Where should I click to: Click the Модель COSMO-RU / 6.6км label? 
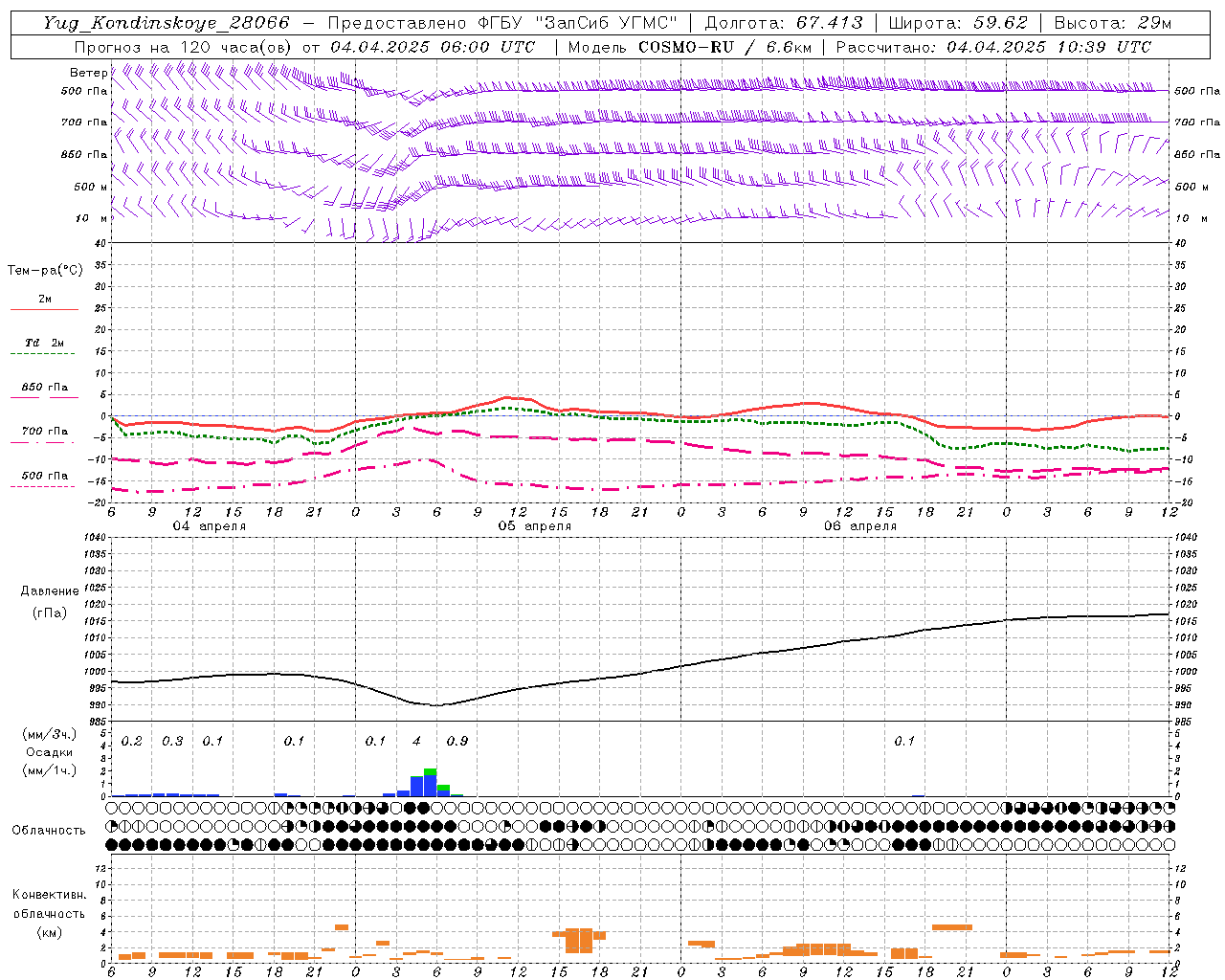pyautogui.click(x=689, y=47)
